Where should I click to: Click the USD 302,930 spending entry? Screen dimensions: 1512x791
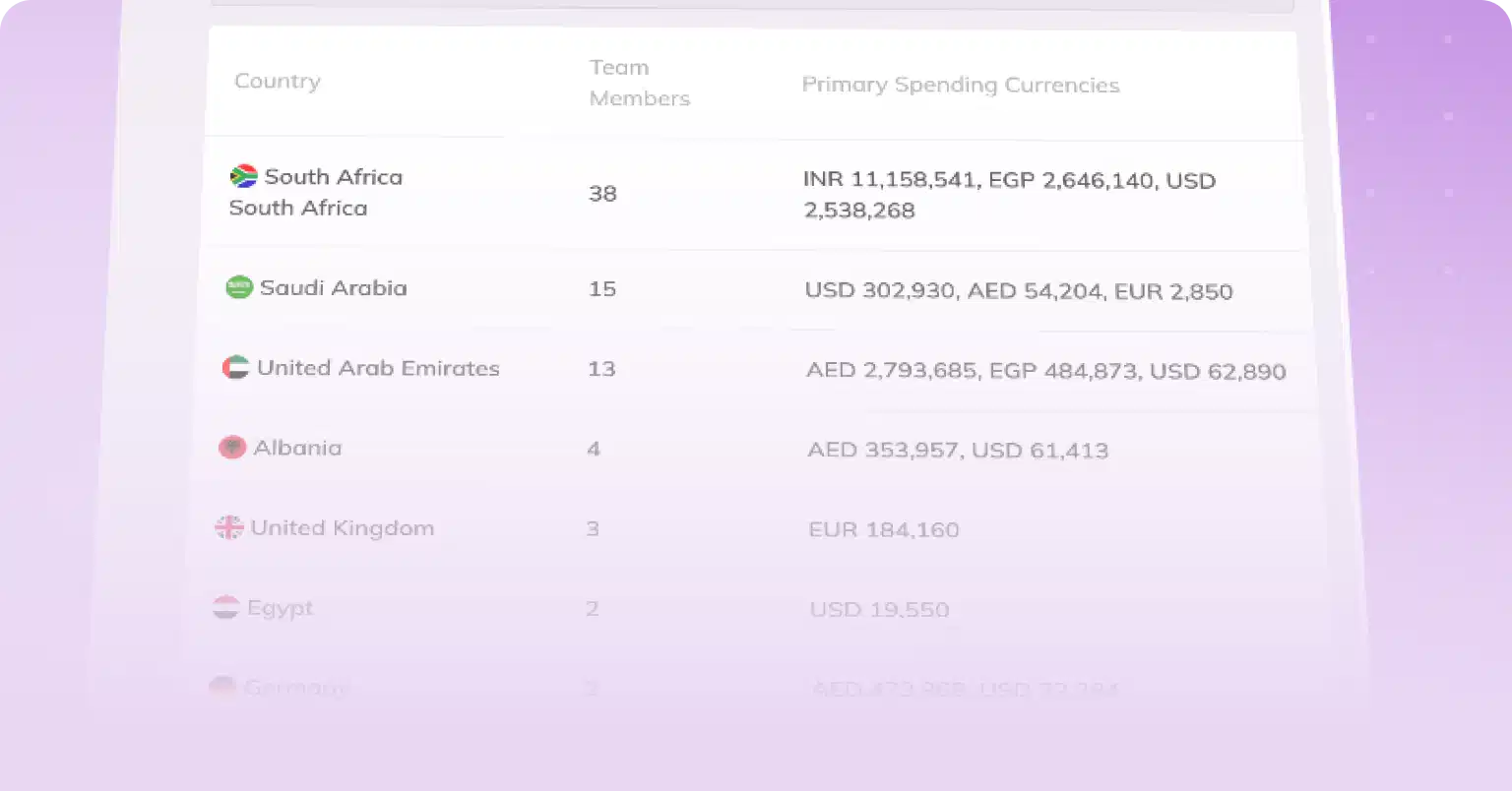coord(880,291)
